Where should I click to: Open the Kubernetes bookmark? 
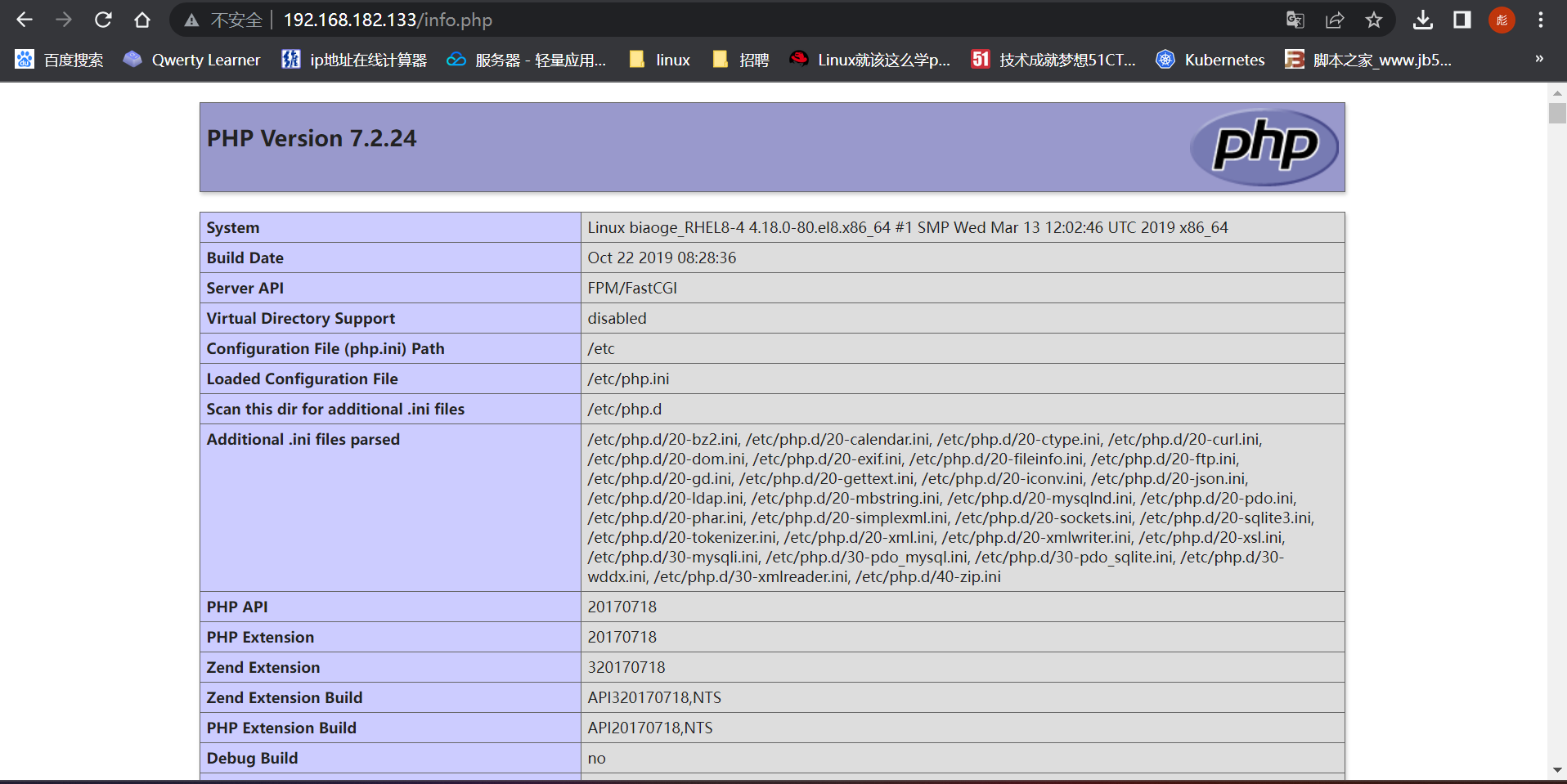(1210, 59)
